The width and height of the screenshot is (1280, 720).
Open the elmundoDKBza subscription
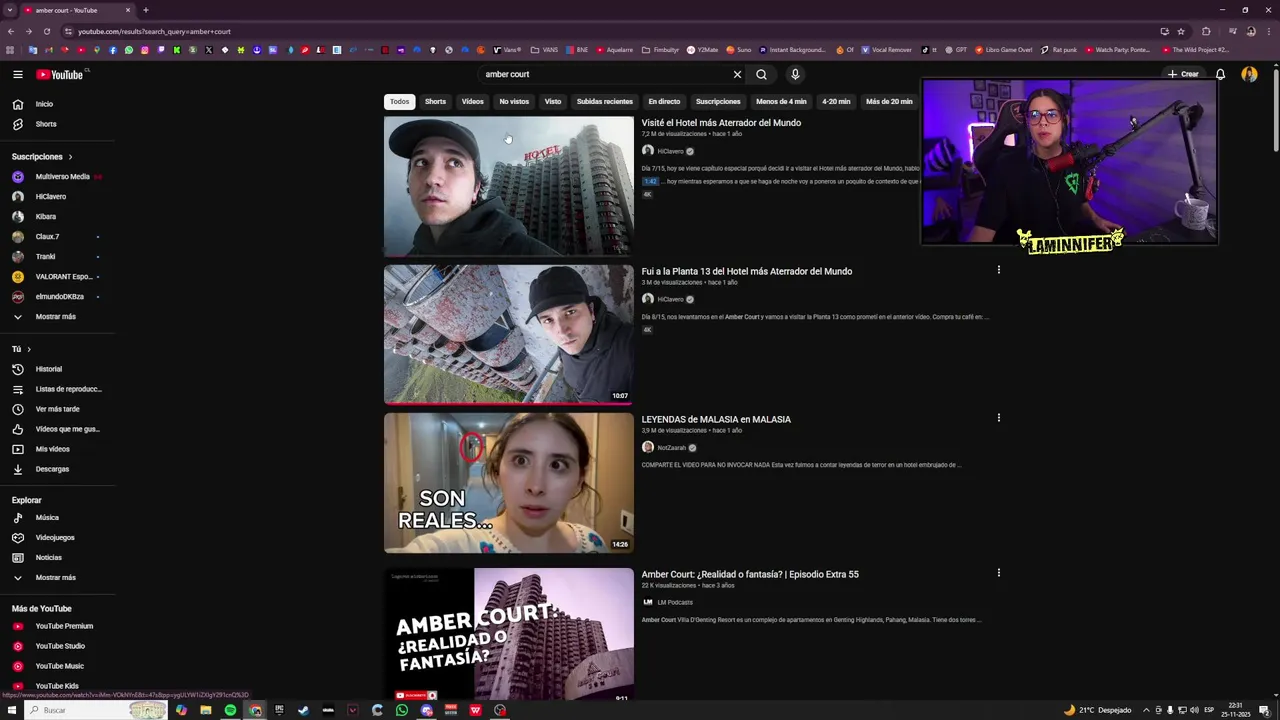coord(60,297)
